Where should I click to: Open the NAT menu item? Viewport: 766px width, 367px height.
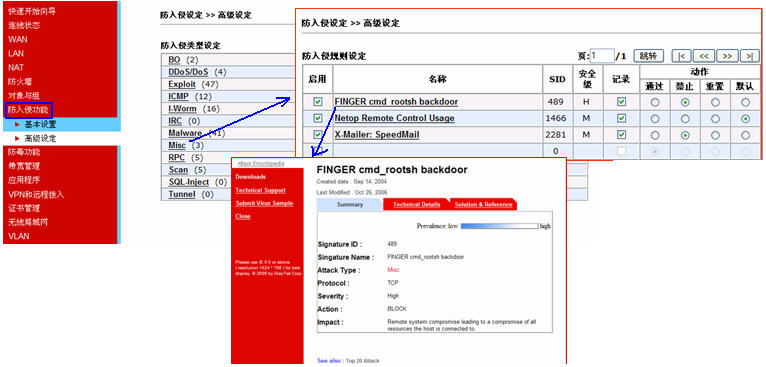tap(16, 67)
